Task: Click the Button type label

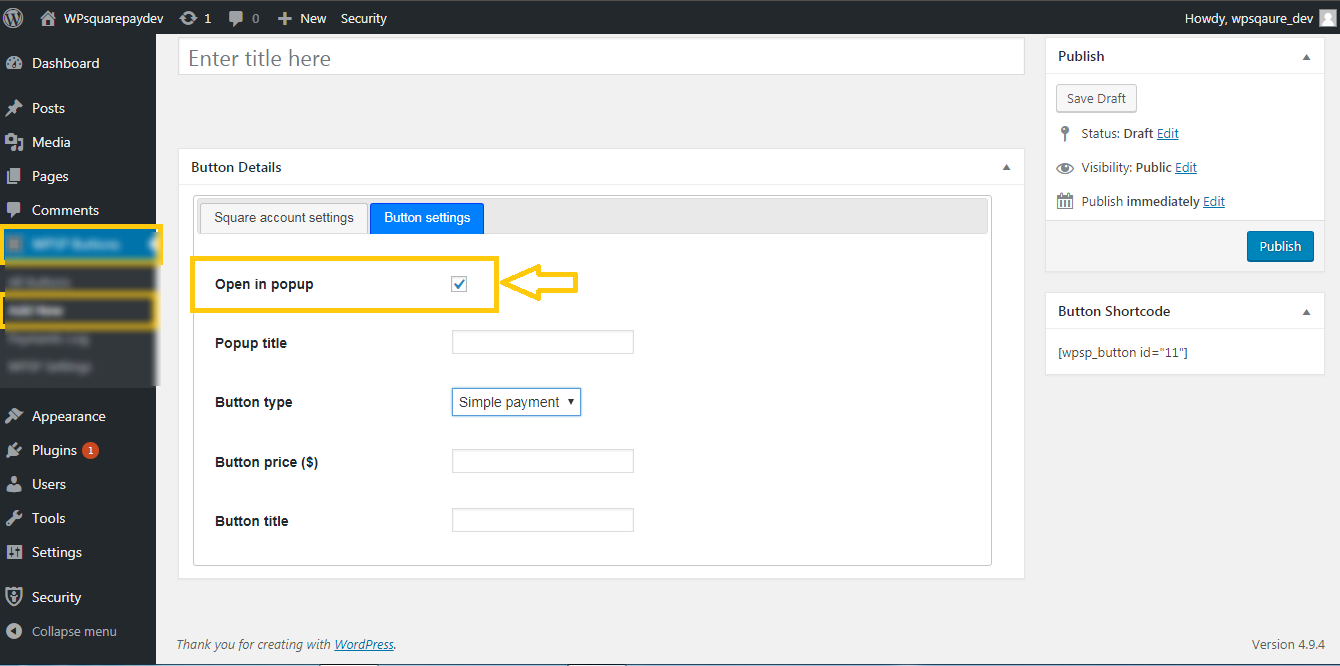Action: click(254, 402)
